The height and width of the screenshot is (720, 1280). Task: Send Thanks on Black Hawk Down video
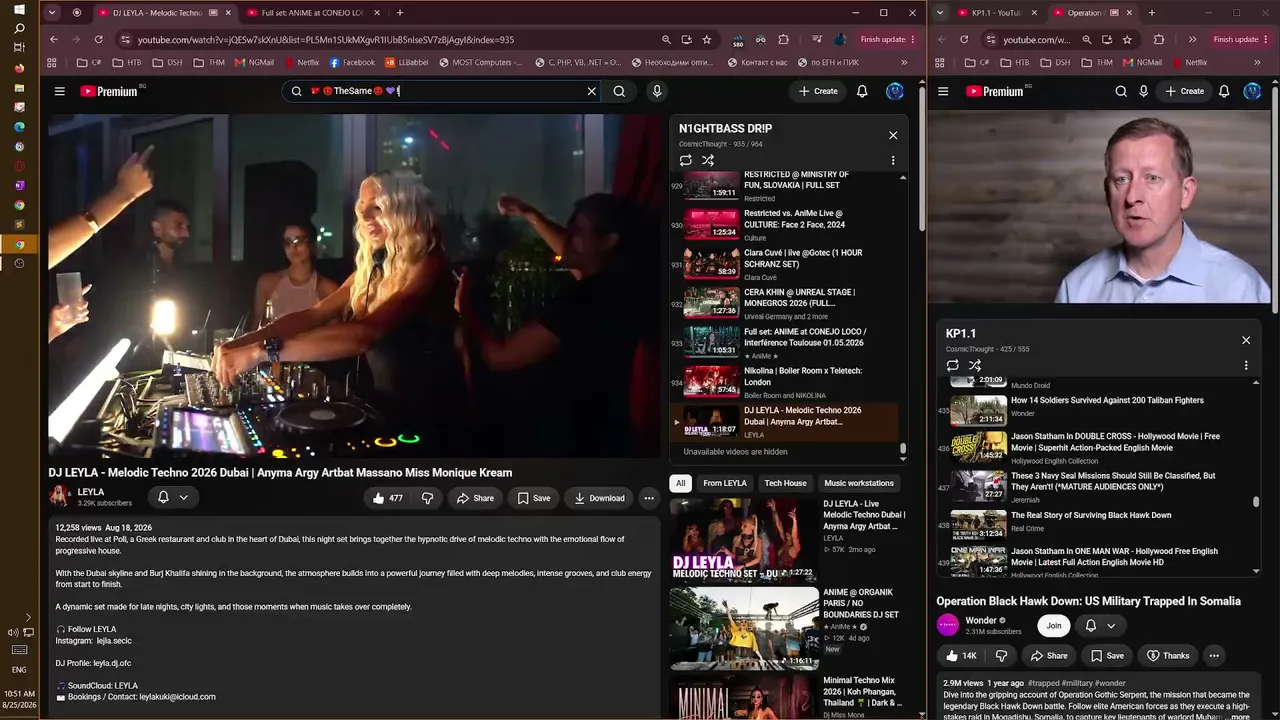coord(1167,656)
